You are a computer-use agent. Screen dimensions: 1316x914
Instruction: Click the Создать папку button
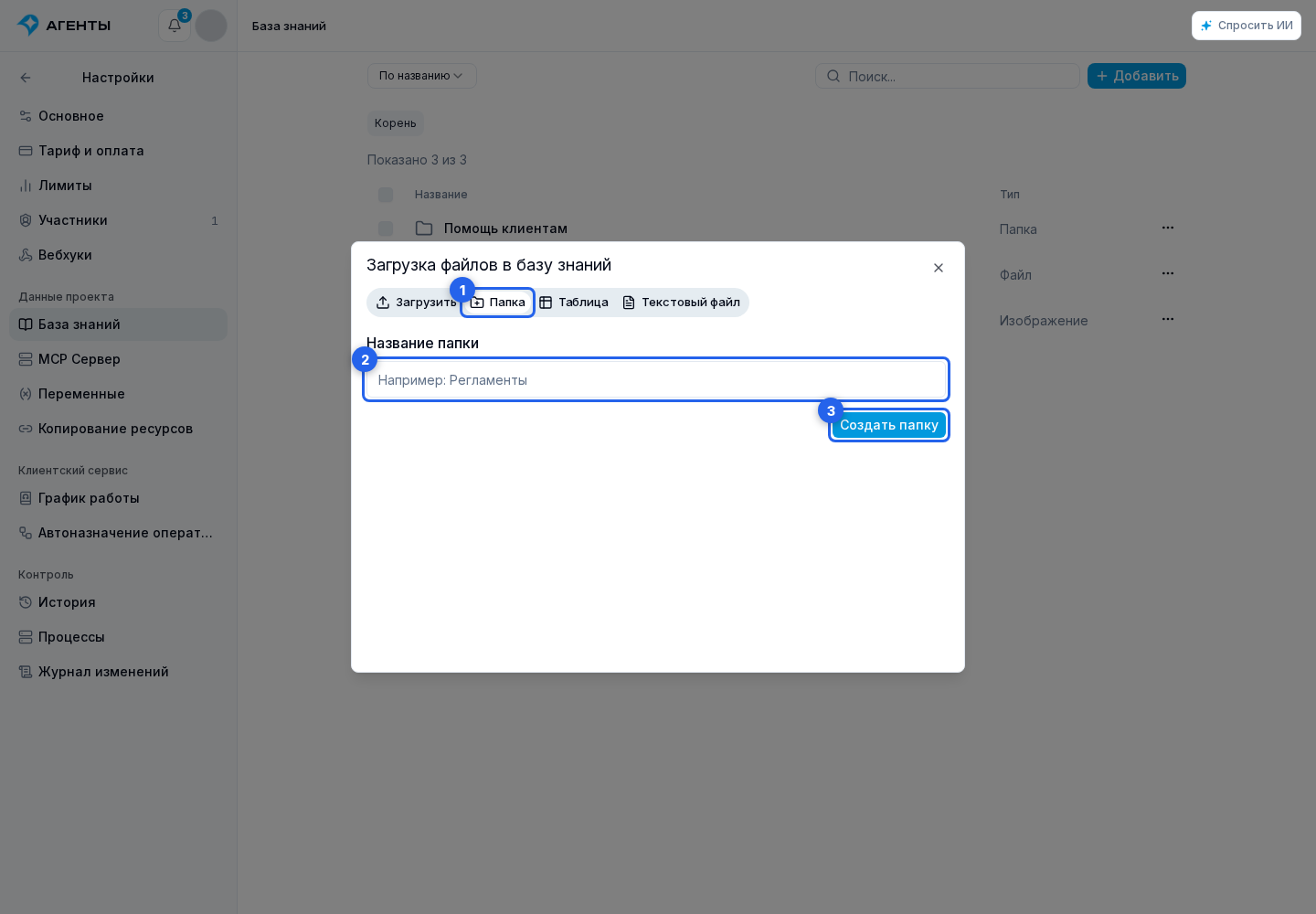pos(889,425)
